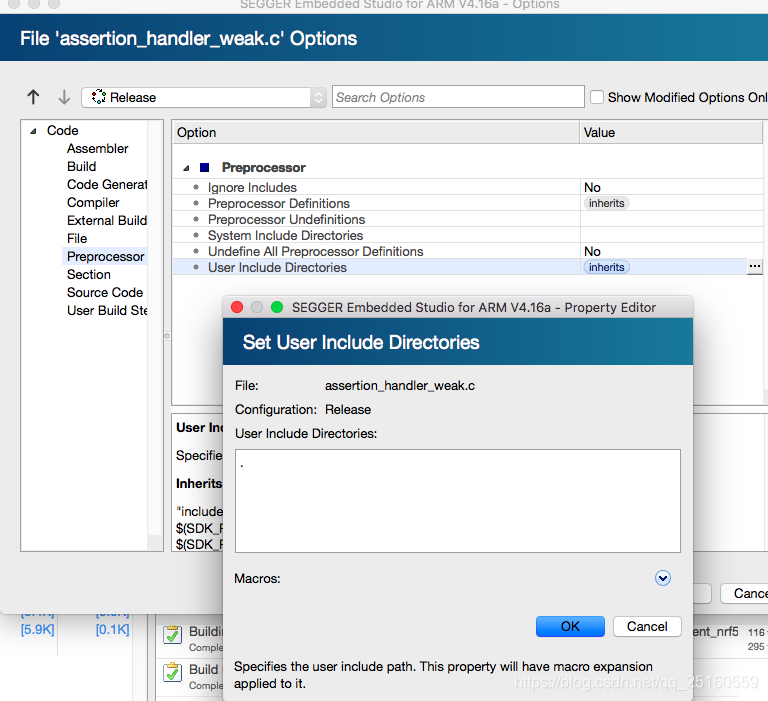Image resolution: width=768 pixels, height=701 pixels.
Task: Collapse the Preprocessor option group
Action: [x=186, y=168]
